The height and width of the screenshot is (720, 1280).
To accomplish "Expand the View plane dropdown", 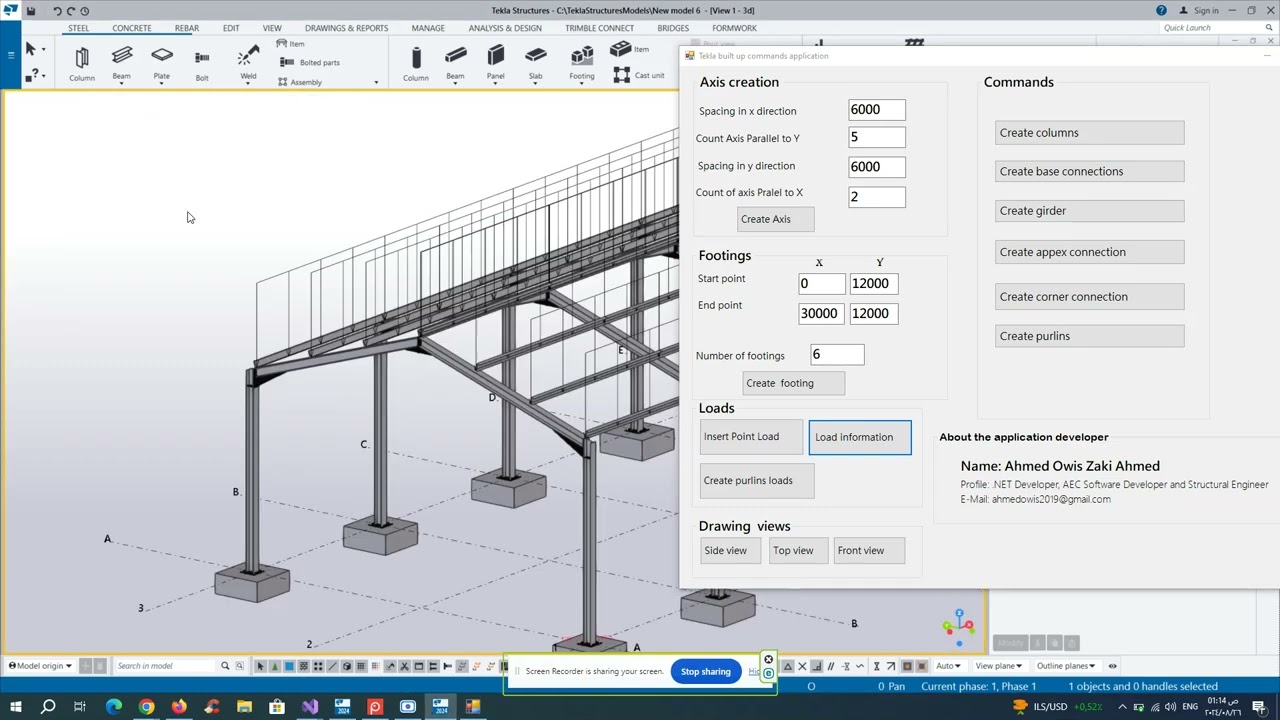I will pos(999,666).
